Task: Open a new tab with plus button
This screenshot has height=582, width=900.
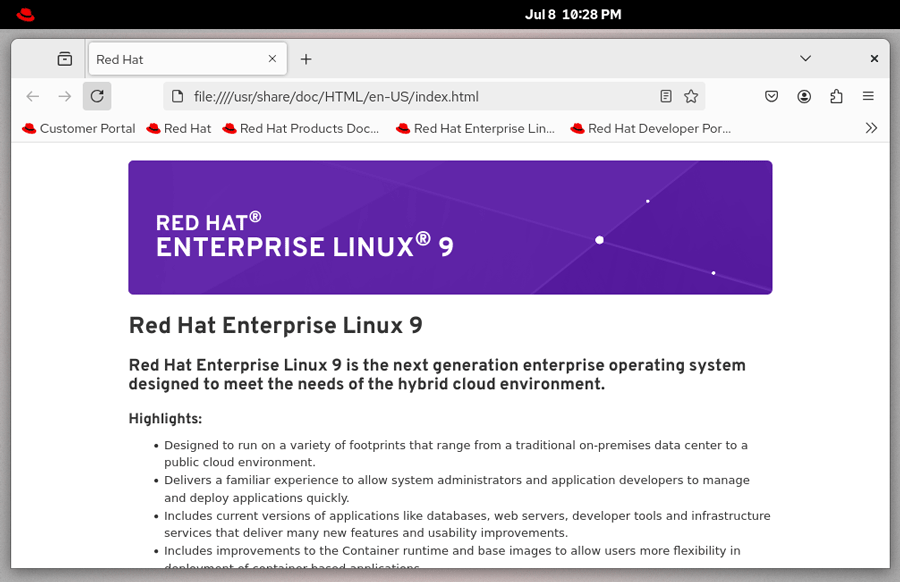Action: coord(306,59)
